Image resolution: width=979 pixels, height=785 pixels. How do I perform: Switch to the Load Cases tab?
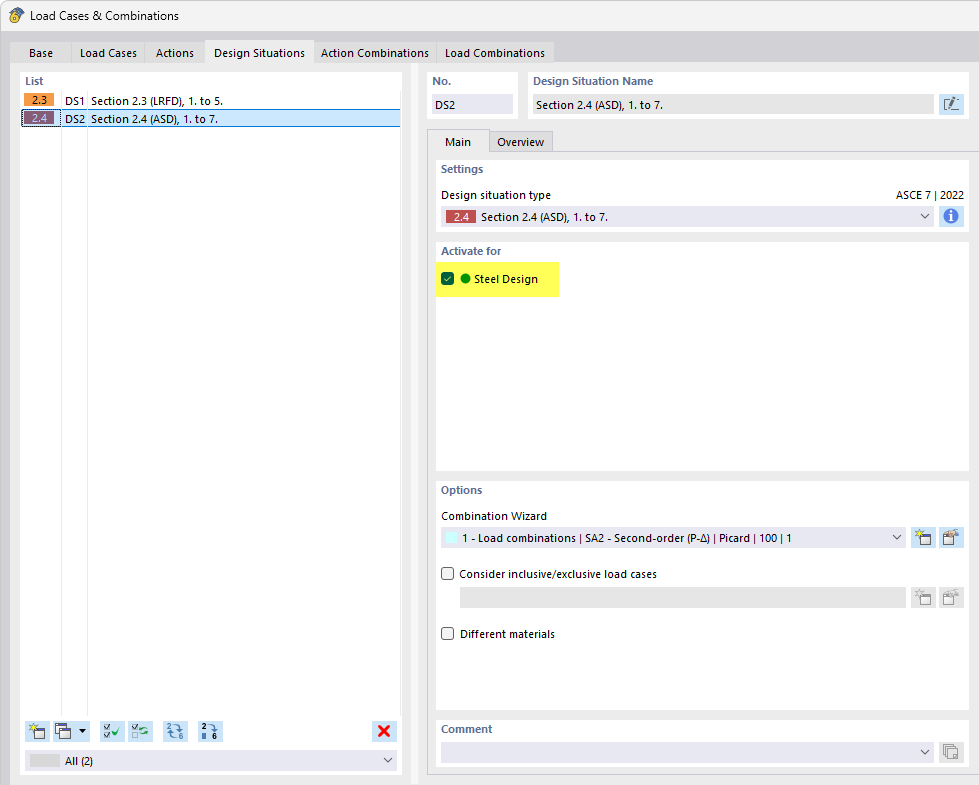pos(108,53)
